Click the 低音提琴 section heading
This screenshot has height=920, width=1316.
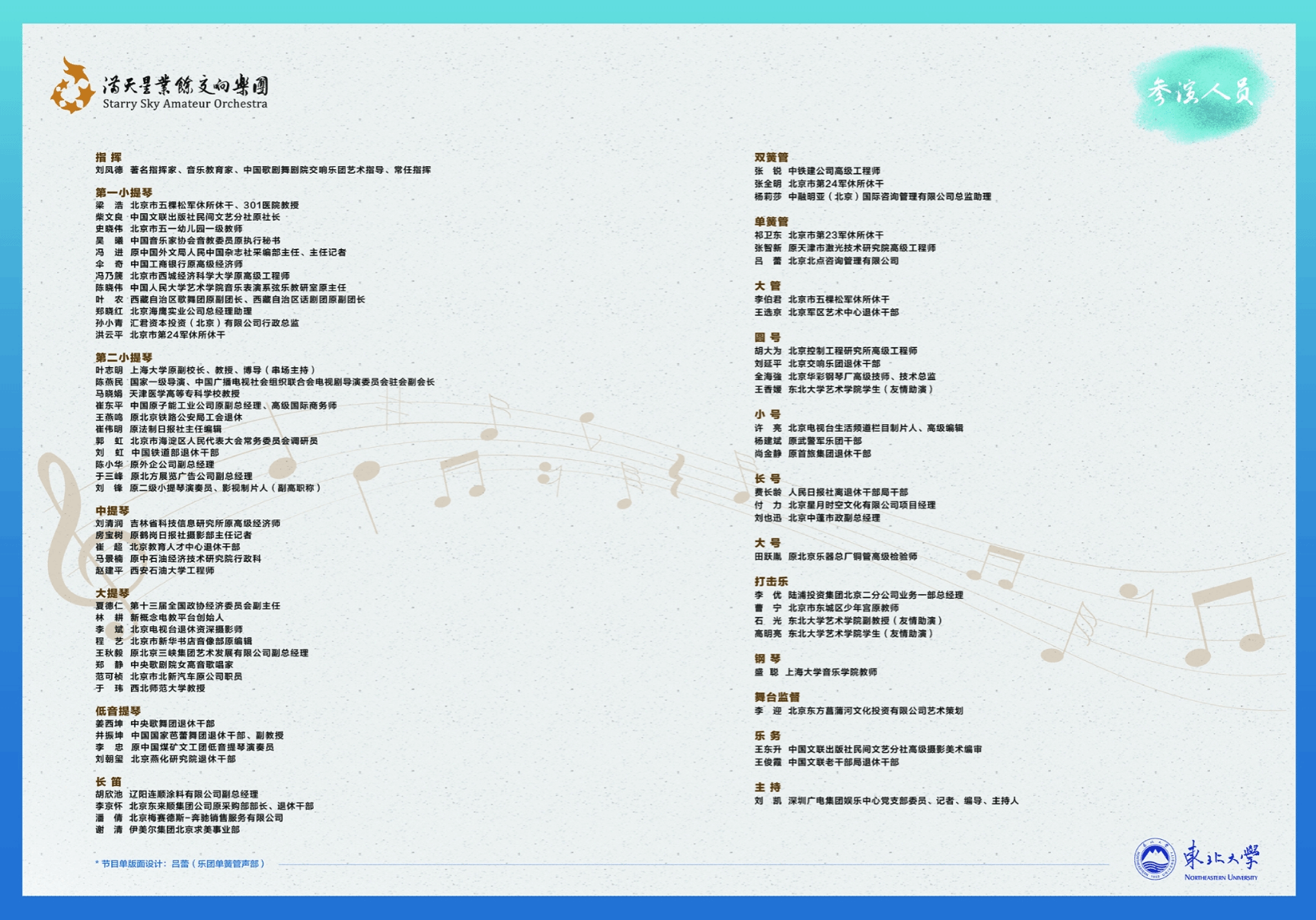pyautogui.click(x=118, y=711)
